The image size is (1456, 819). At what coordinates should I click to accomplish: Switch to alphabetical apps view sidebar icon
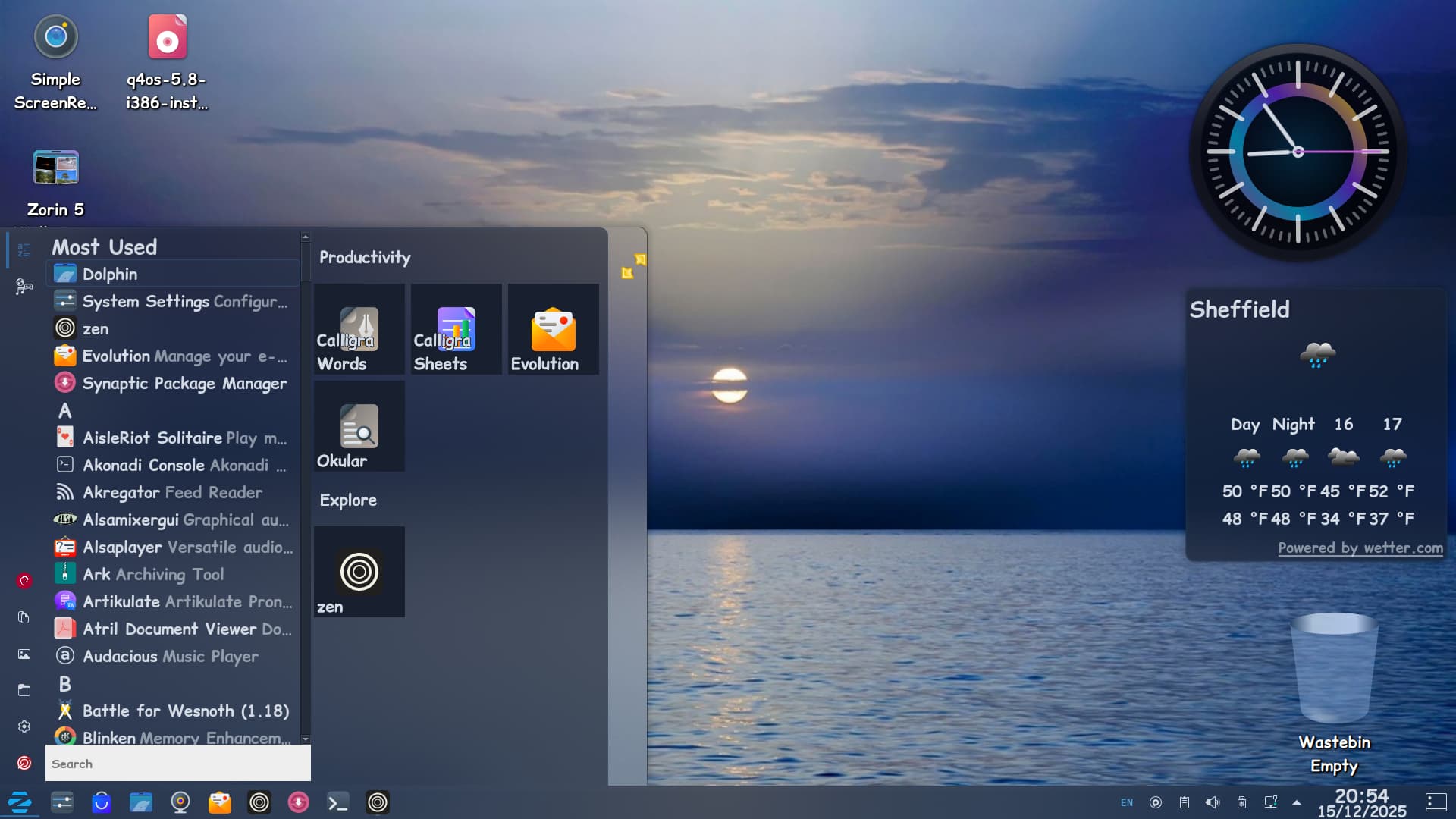[24, 249]
